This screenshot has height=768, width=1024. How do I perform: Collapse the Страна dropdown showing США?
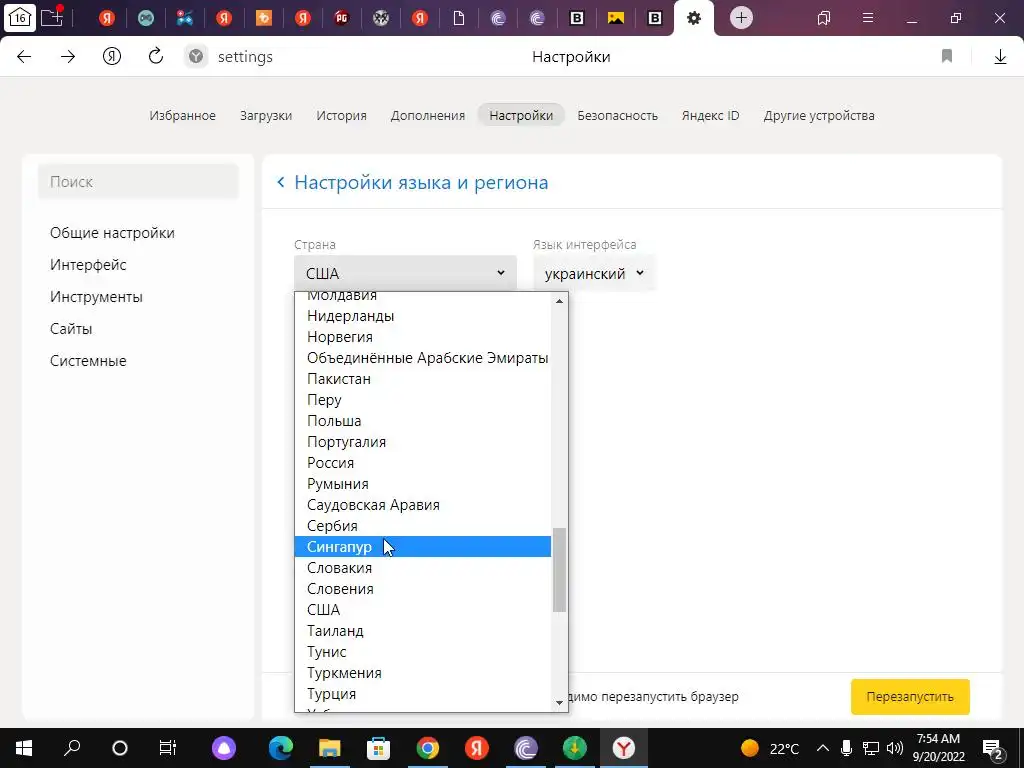(x=406, y=273)
